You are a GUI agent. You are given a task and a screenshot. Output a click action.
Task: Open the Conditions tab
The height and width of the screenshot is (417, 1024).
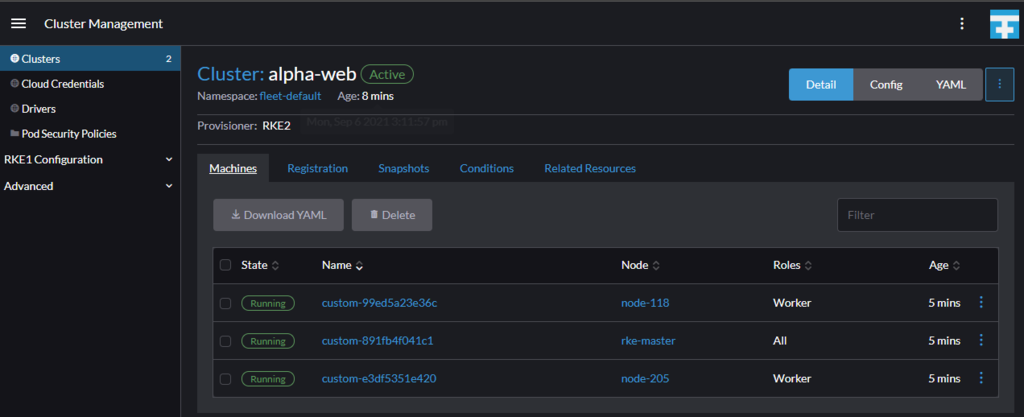[487, 168]
